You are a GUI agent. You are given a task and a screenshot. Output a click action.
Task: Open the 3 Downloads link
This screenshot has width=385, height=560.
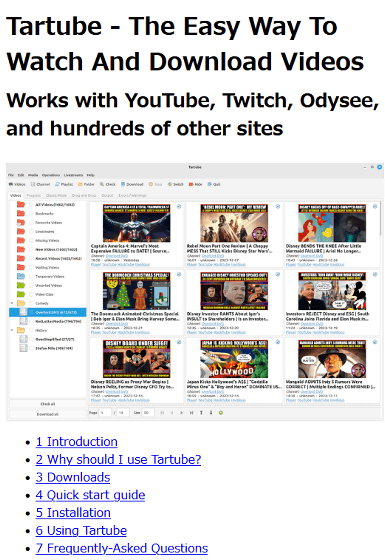(73, 478)
